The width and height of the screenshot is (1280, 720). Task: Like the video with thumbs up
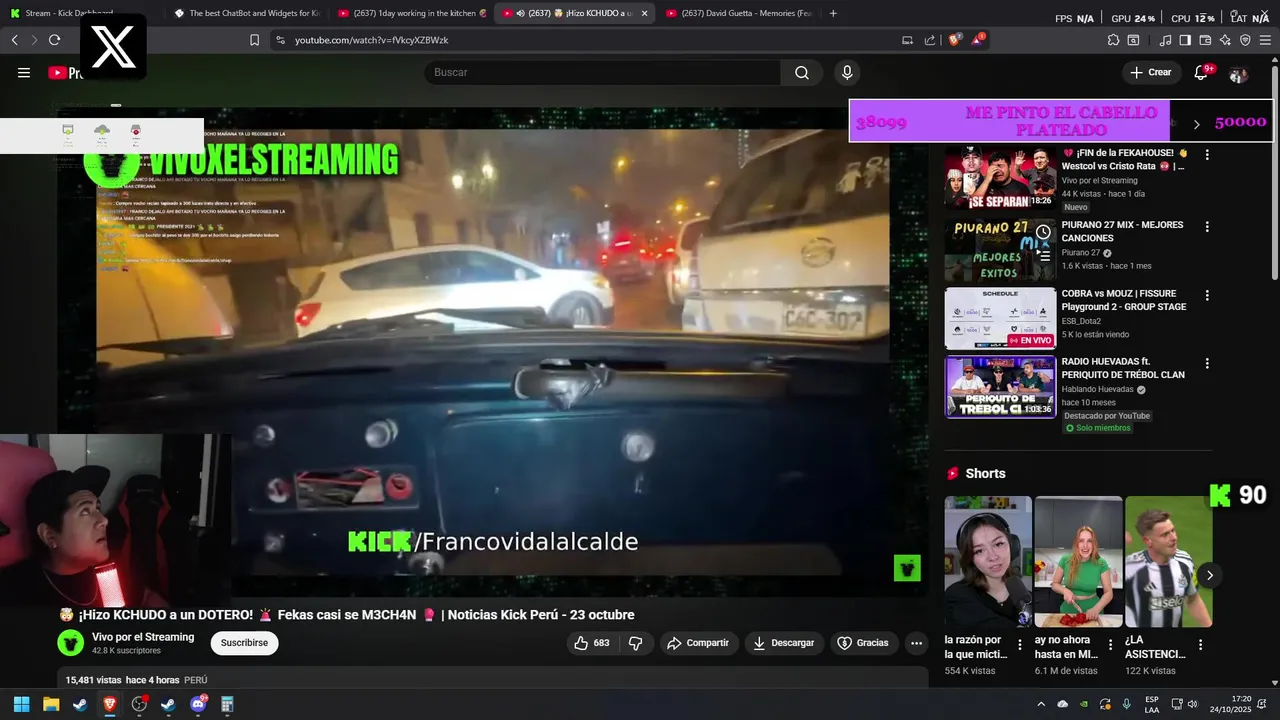[591, 643]
